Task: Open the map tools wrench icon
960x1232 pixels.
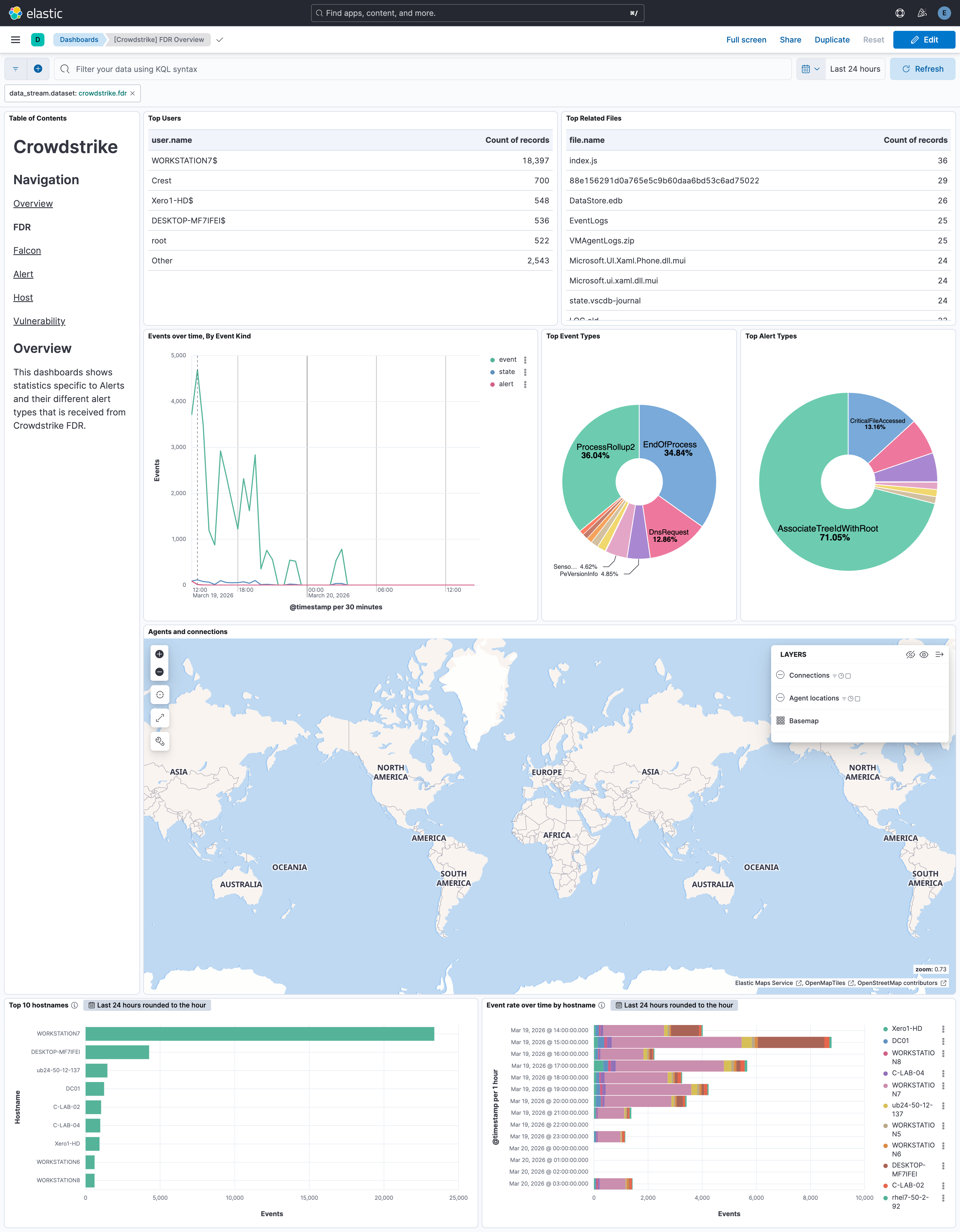Action: click(x=160, y=741)
